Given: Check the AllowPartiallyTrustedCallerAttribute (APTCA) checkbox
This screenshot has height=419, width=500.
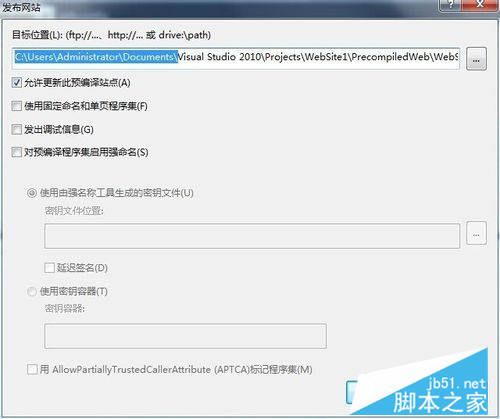Looking at the screenshot, I should tap(32, 369).
